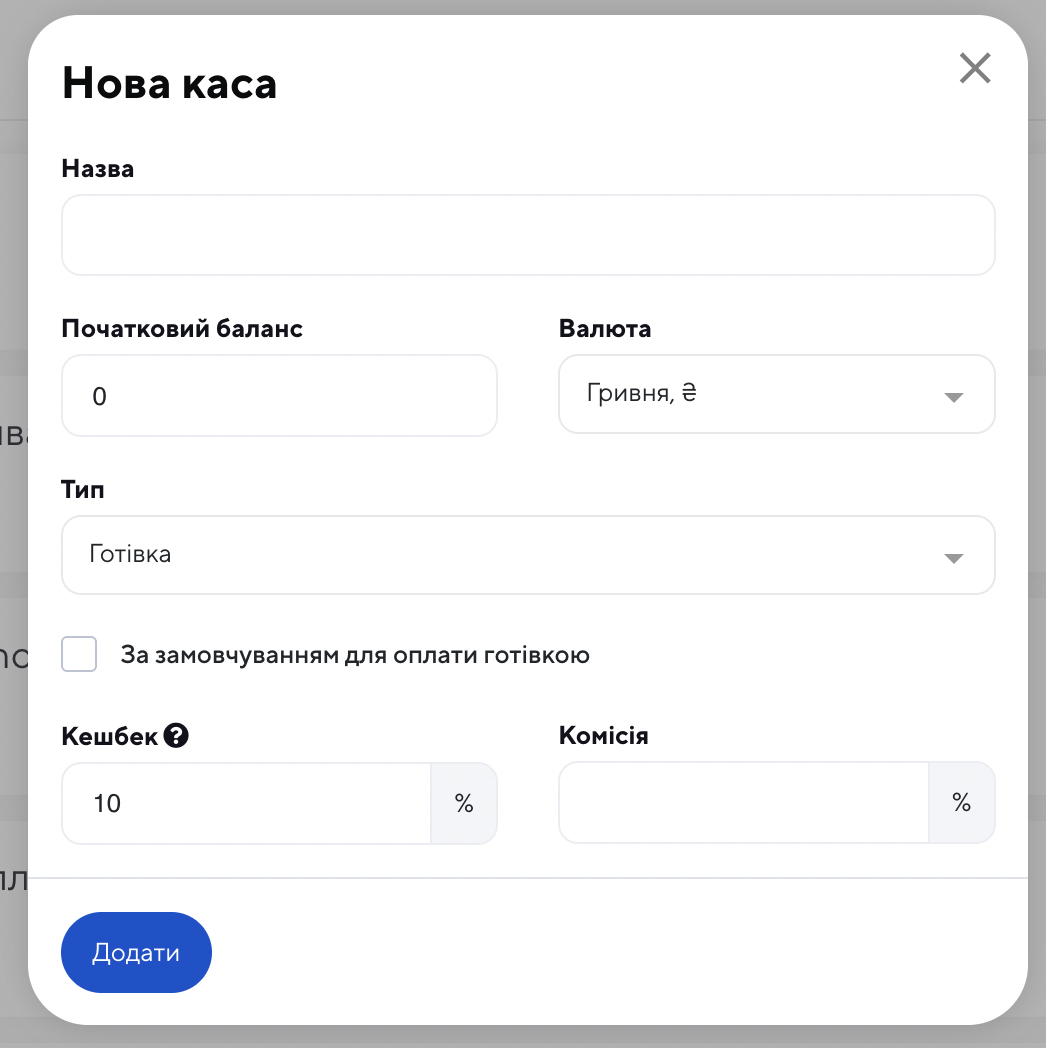Click the percent sign beside Кешбек field
This screenshot has width=1046, height=1048.
pyautogui.click(x=464, y=803)
